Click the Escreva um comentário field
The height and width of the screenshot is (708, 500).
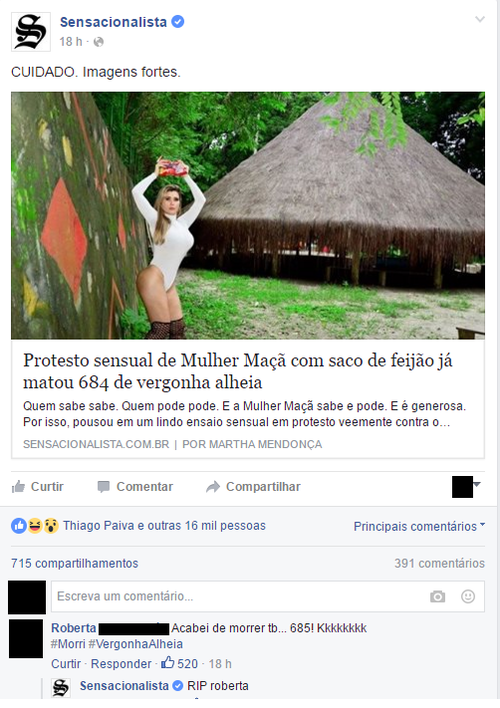point(268,596)
